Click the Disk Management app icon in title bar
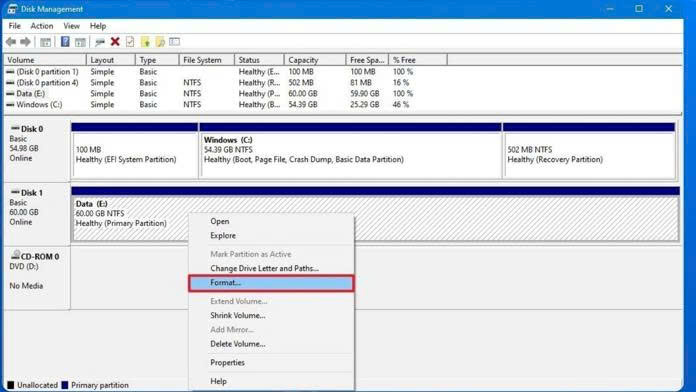The image size is (696, 392). tap(12, 9)
